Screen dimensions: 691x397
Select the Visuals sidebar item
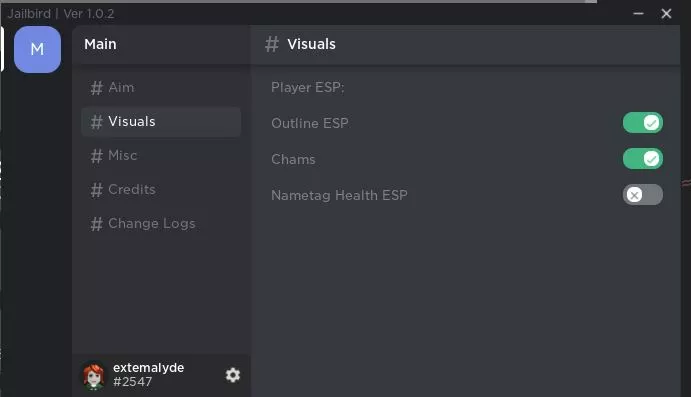[x=161, y=122]
